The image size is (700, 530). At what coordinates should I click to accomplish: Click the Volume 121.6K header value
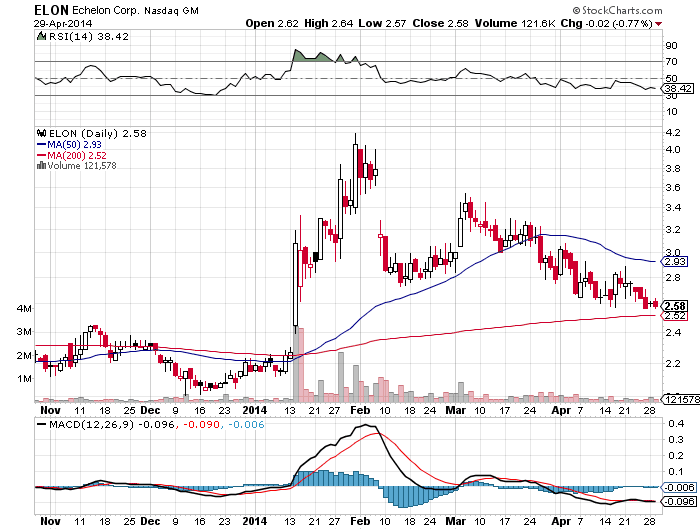(515, 23)
